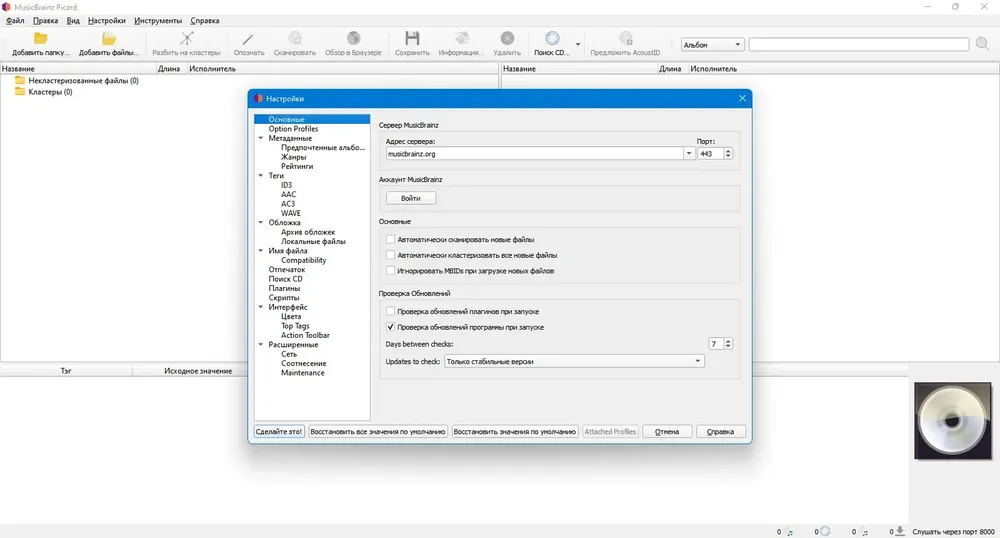1000x538 pixels.
Task: Click the magnifier search icon
Action: (982, 44)
